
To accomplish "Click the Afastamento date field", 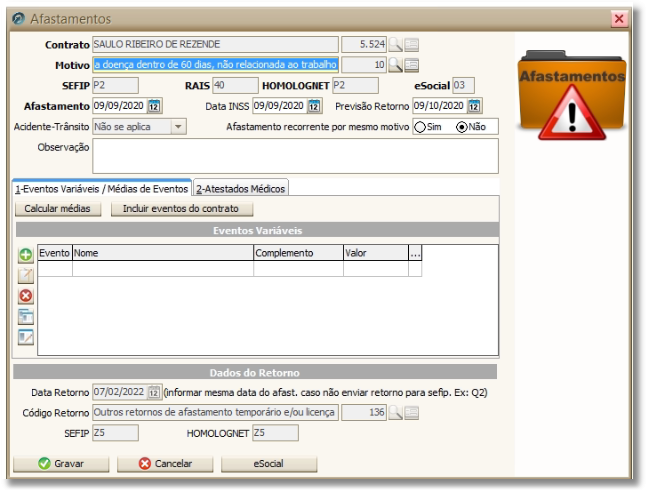I will 120,106.
